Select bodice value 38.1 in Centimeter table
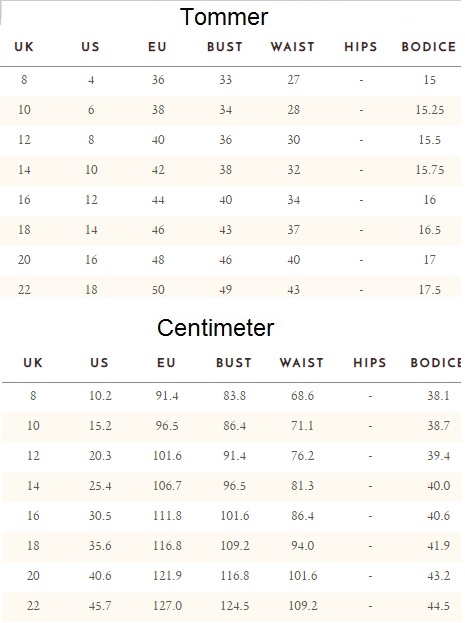 [438, 396]
